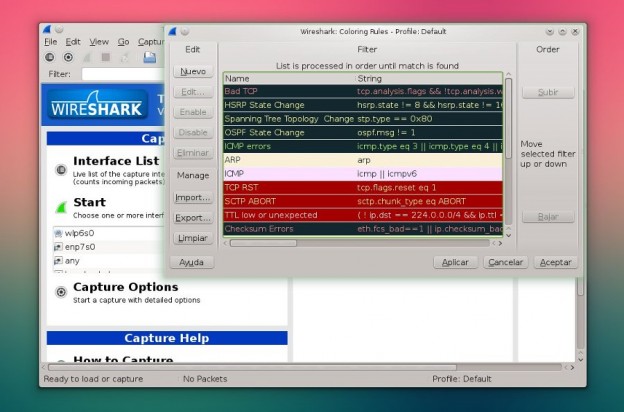Screen dimensions: 624x412
Task: Click the round pin button beside Coloring Rules fin icon
Action: pyautogui.click(x=185, y=31)
